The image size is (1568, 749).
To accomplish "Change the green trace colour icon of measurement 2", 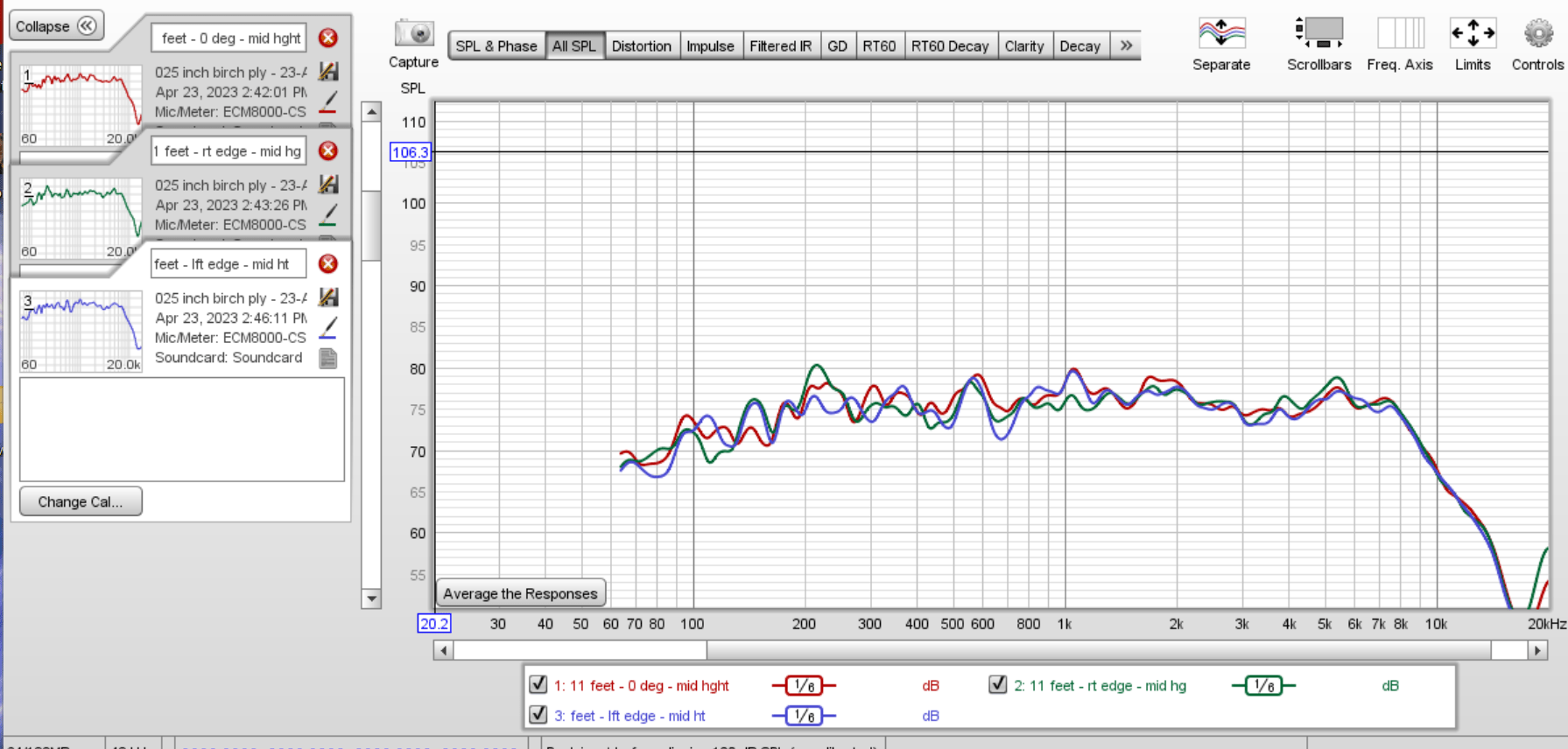I will [x=328, y=215].
